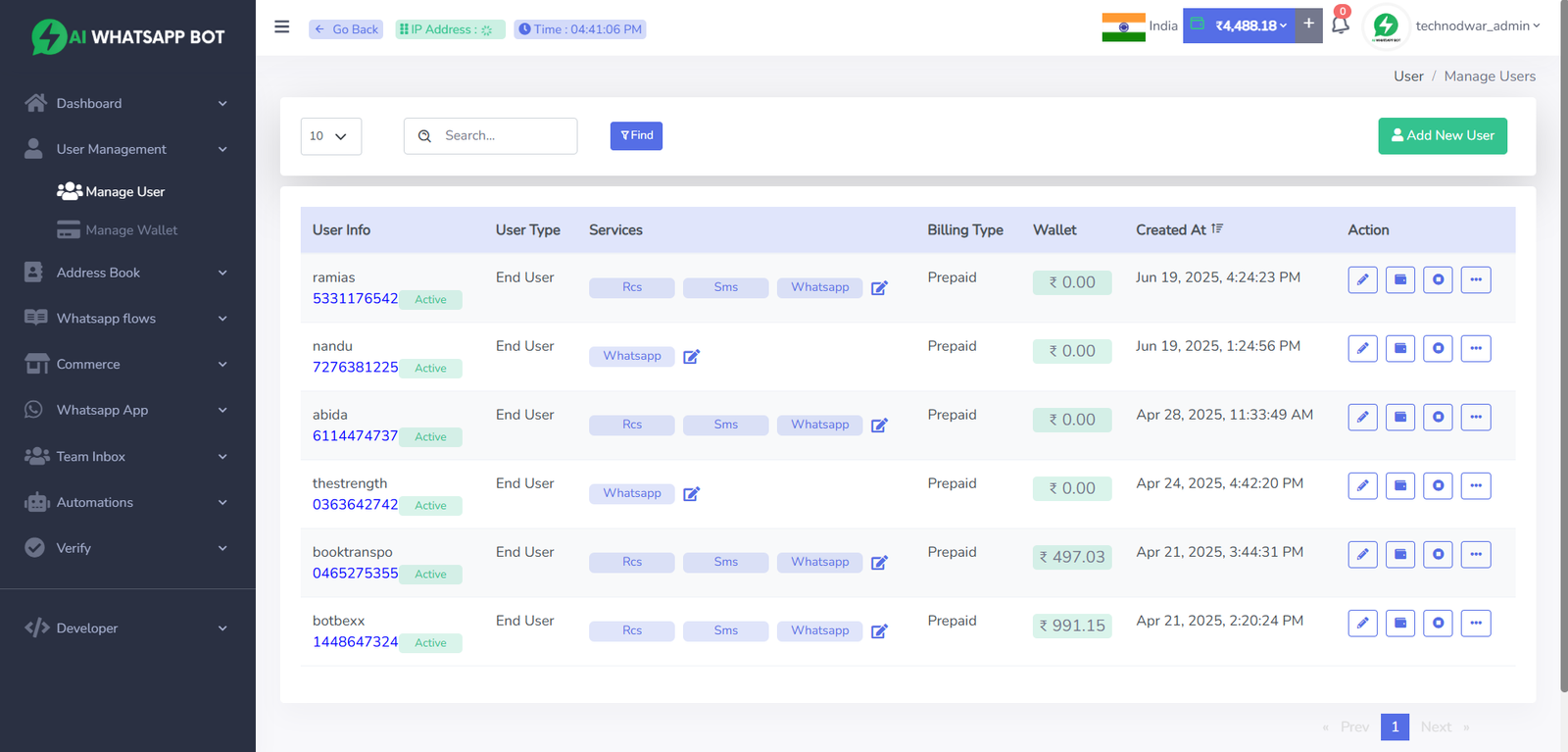
Task: Edit services for ramias
Action: pyautogui.click(x=879, y=287)
